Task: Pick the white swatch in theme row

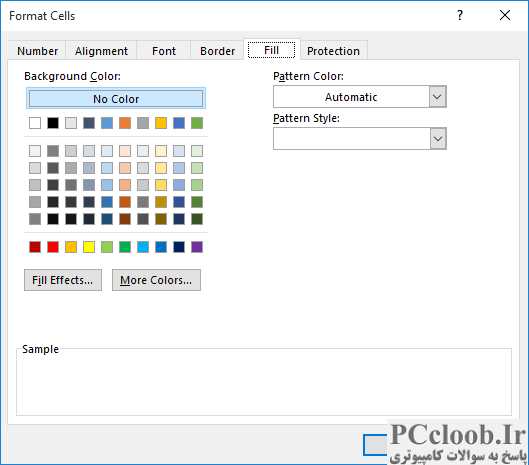Action: tap(35, 123)
